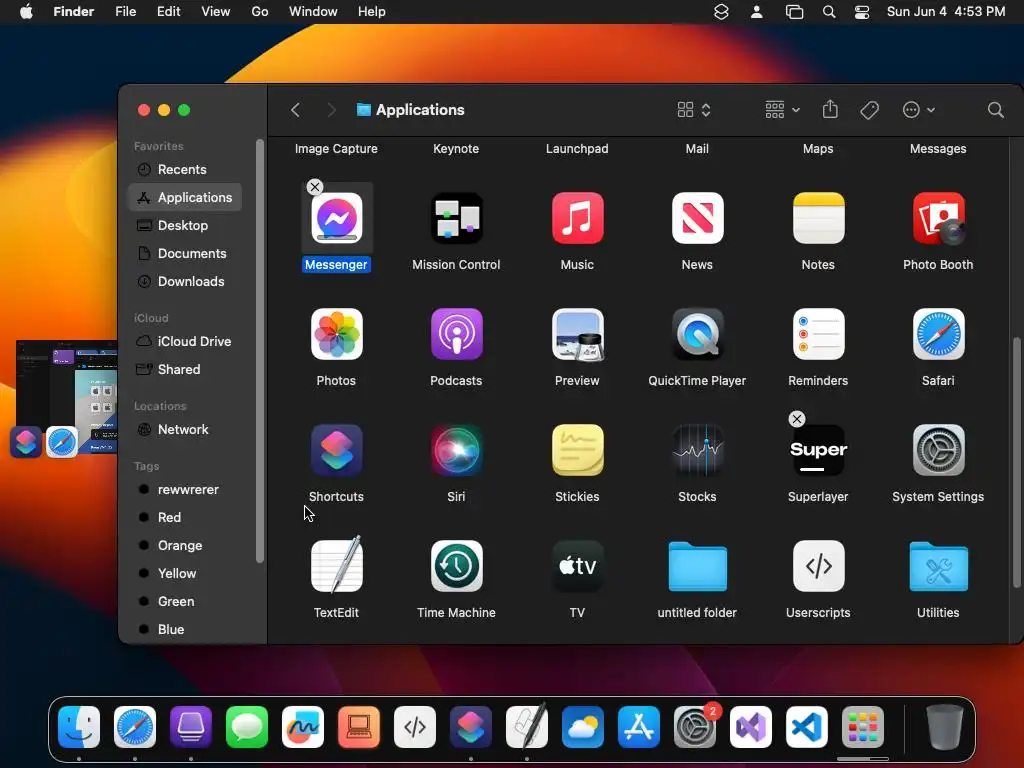Filter by the Yellow tag
1024x768 pixels.
[185, 573]
